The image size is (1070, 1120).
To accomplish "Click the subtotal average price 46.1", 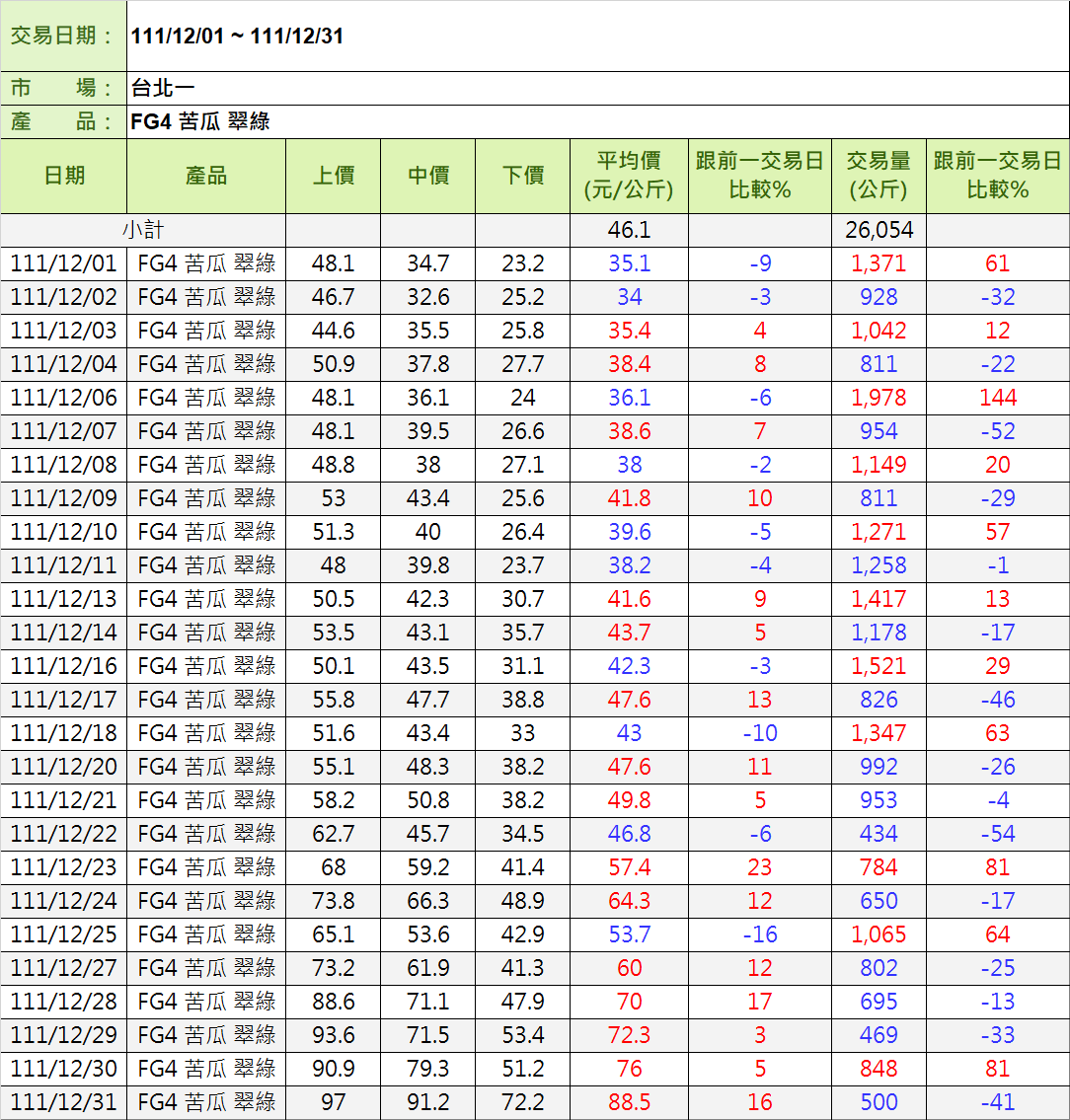I will 629,230.
